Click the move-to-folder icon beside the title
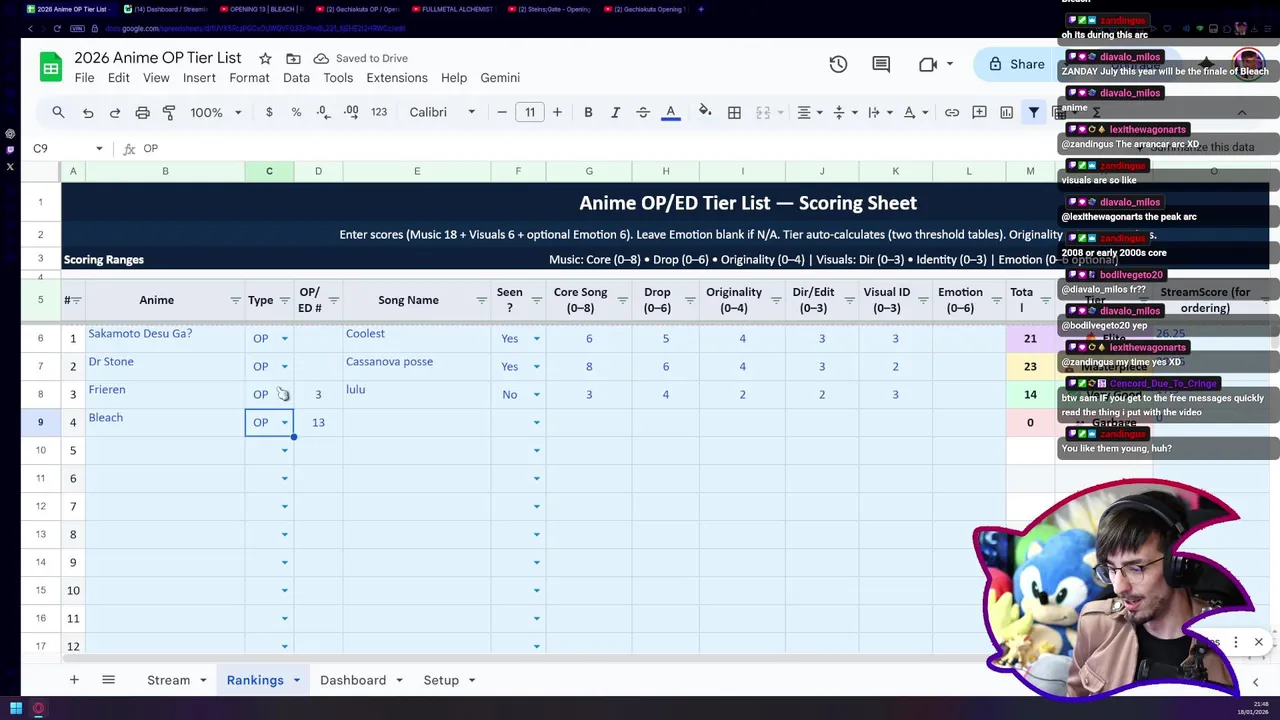The height and width of the screenshot is (720, 1280). 293,58
